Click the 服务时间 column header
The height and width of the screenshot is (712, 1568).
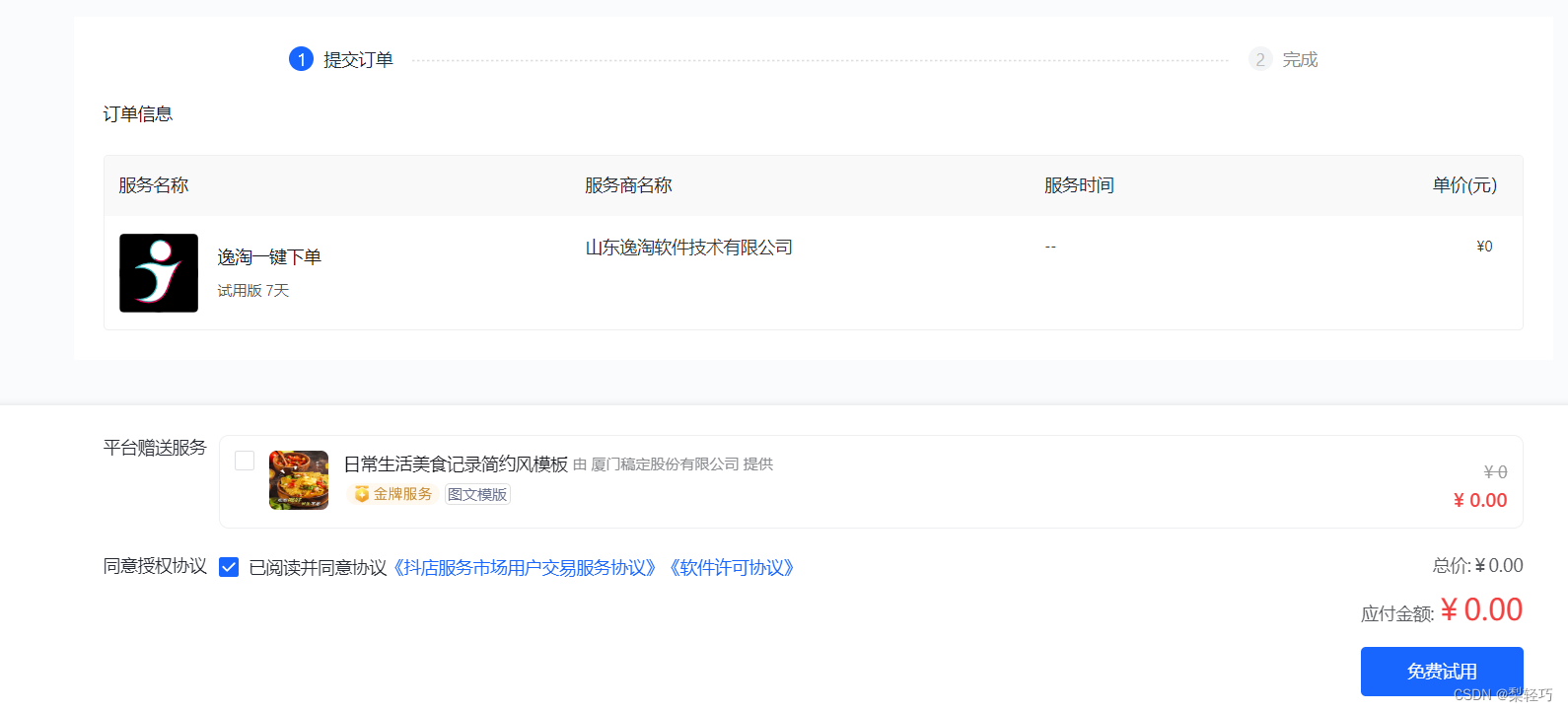1079,185
